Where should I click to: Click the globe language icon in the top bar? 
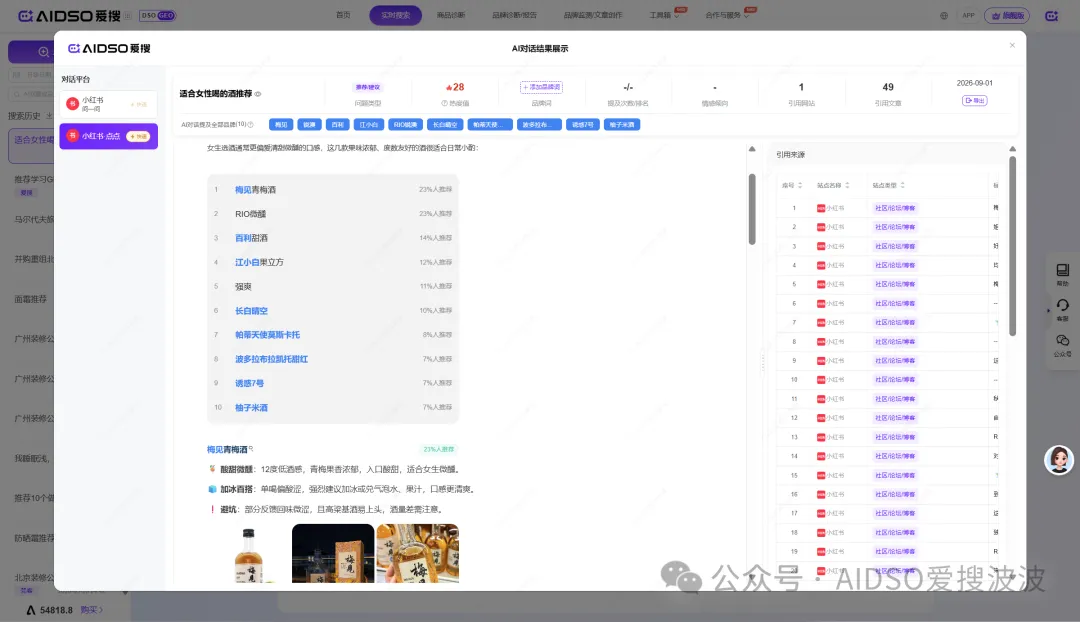(944, 16)
